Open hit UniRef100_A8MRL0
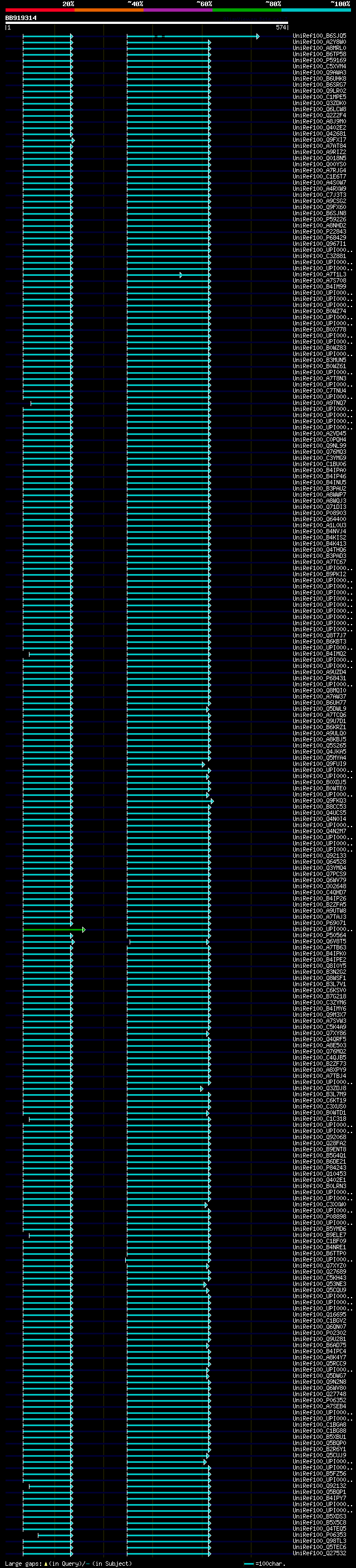356x1568 pixels. (x=319, y=49)
